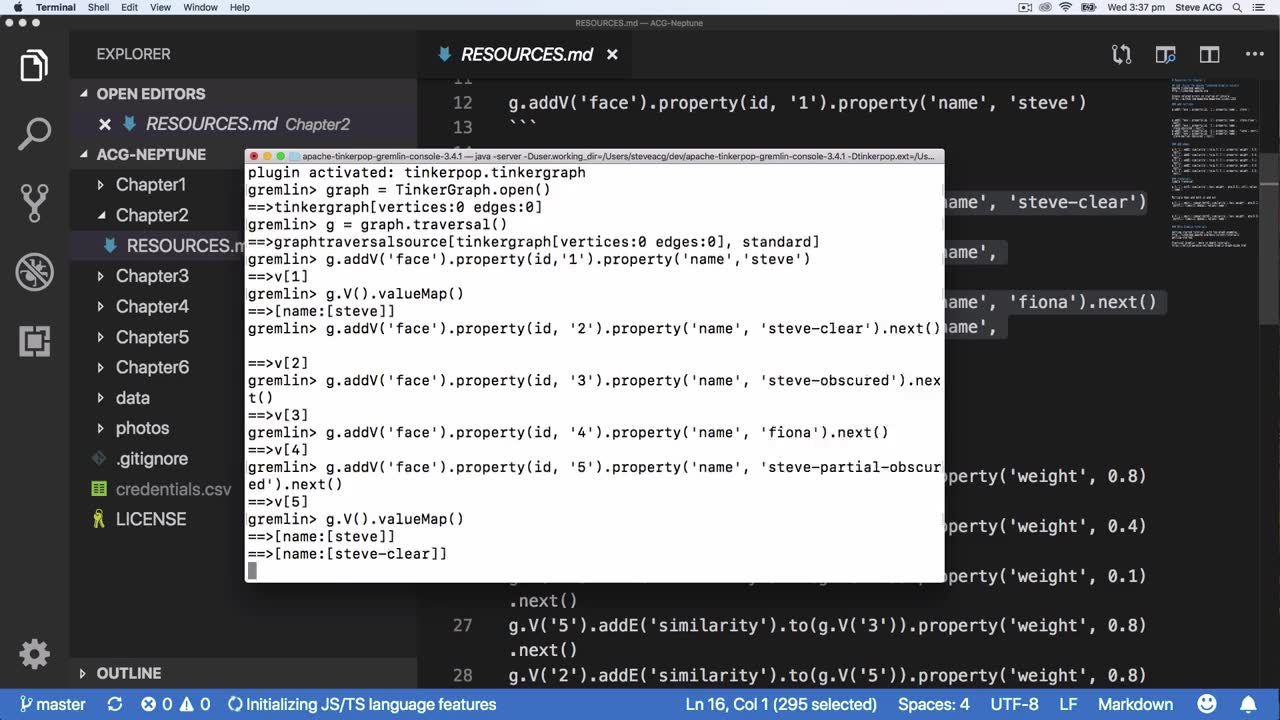Select the RESOURCES.md editor tab
The image size is (1280, 720).
527,54
